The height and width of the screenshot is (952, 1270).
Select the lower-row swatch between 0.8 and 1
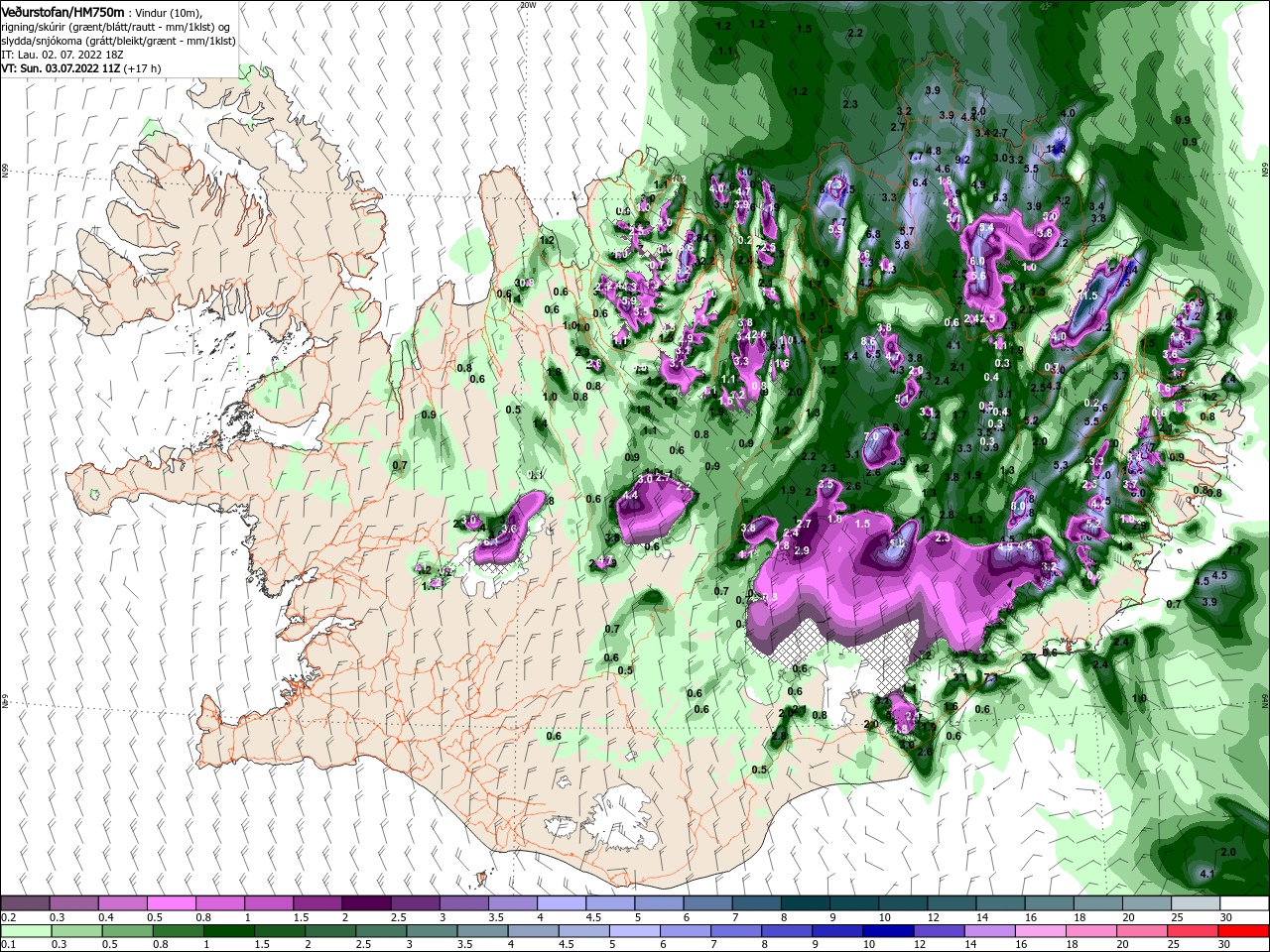pos(179,931)
